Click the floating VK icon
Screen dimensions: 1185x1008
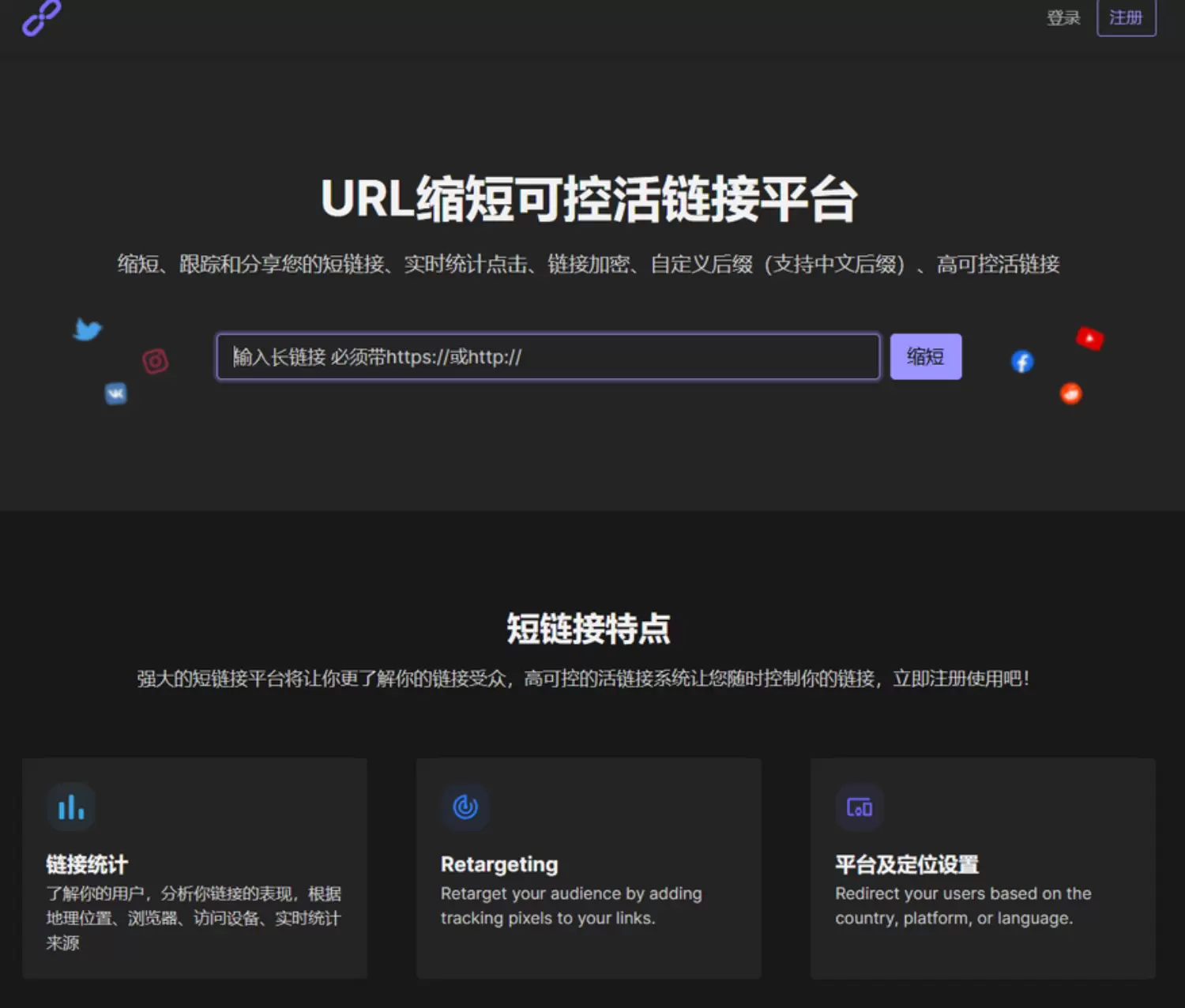coord(116,393)
